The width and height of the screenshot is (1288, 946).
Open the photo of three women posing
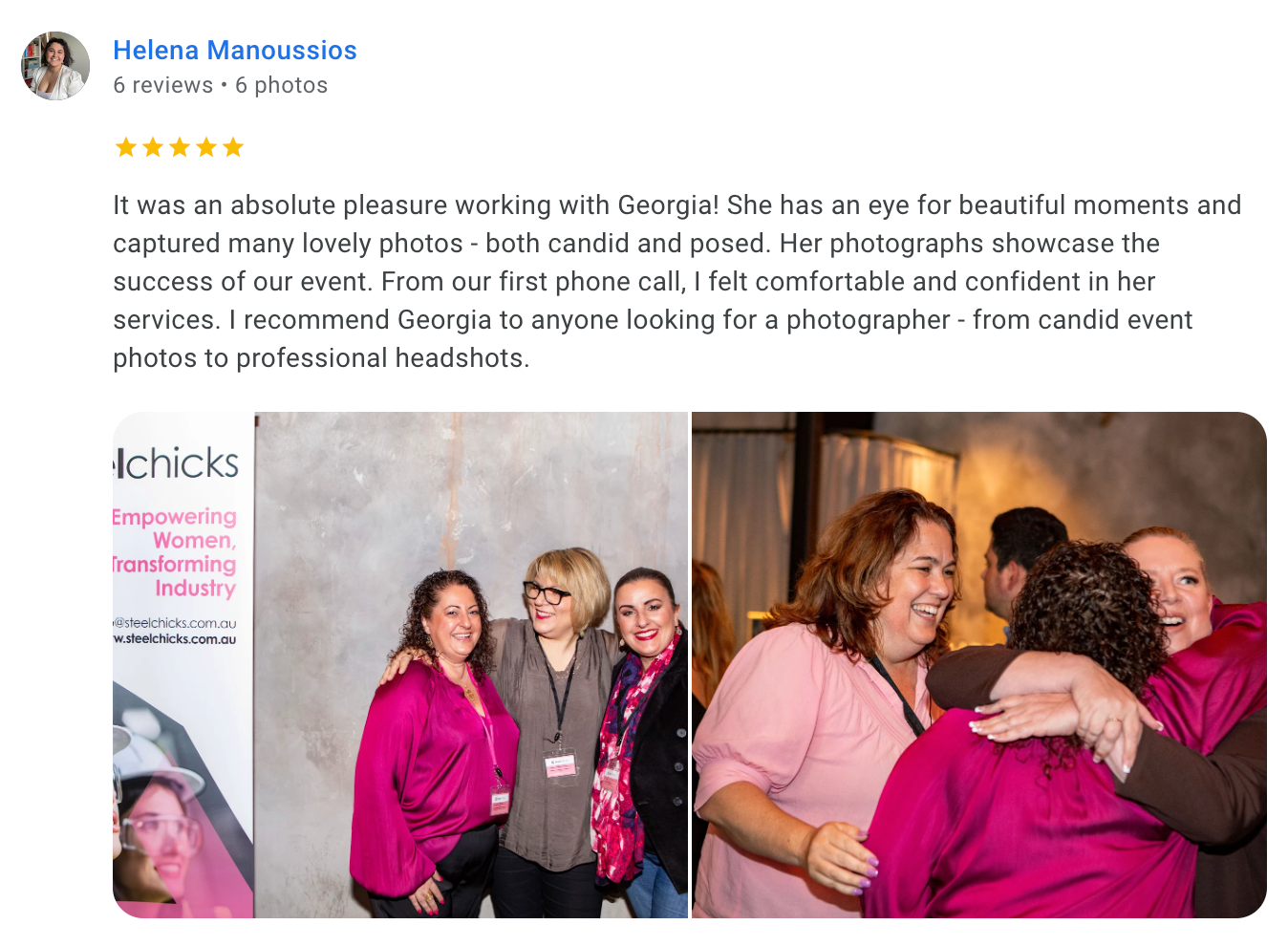point(400,665)
